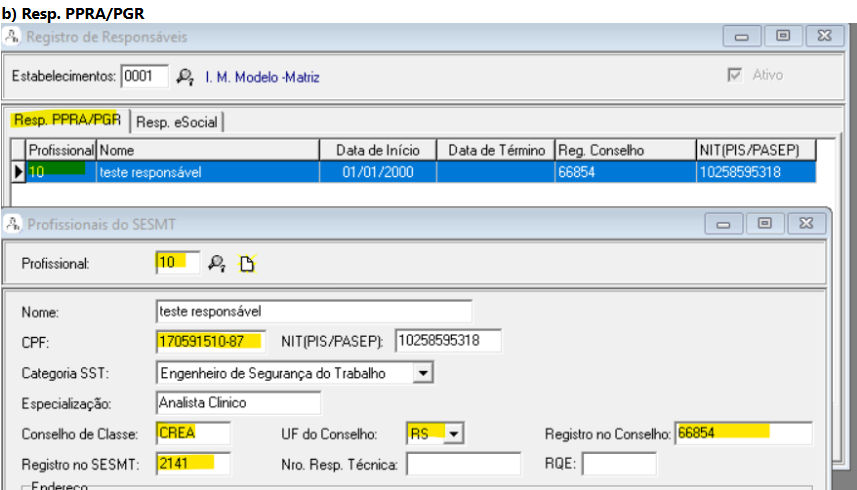
Task: Click the search icon beside Profissional field
Action: click(x=216, y=263)
